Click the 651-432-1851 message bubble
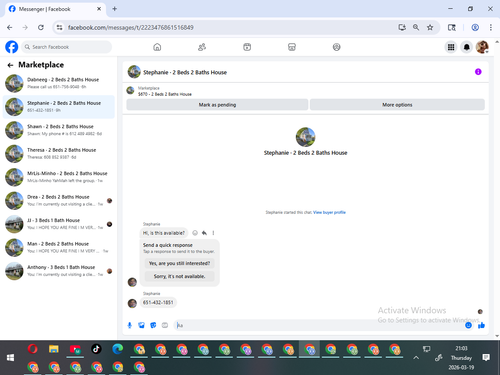500x375 pixels. pos(158,303)
